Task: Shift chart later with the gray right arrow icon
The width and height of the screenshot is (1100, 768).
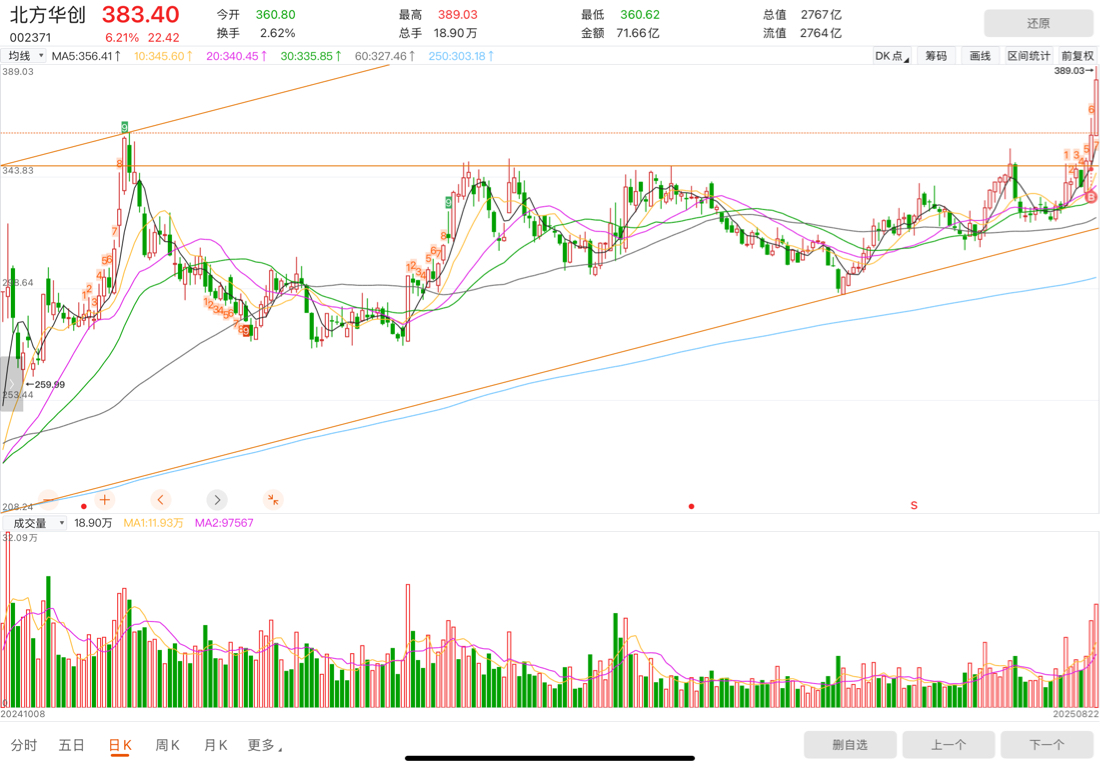Action: point(217,499)
